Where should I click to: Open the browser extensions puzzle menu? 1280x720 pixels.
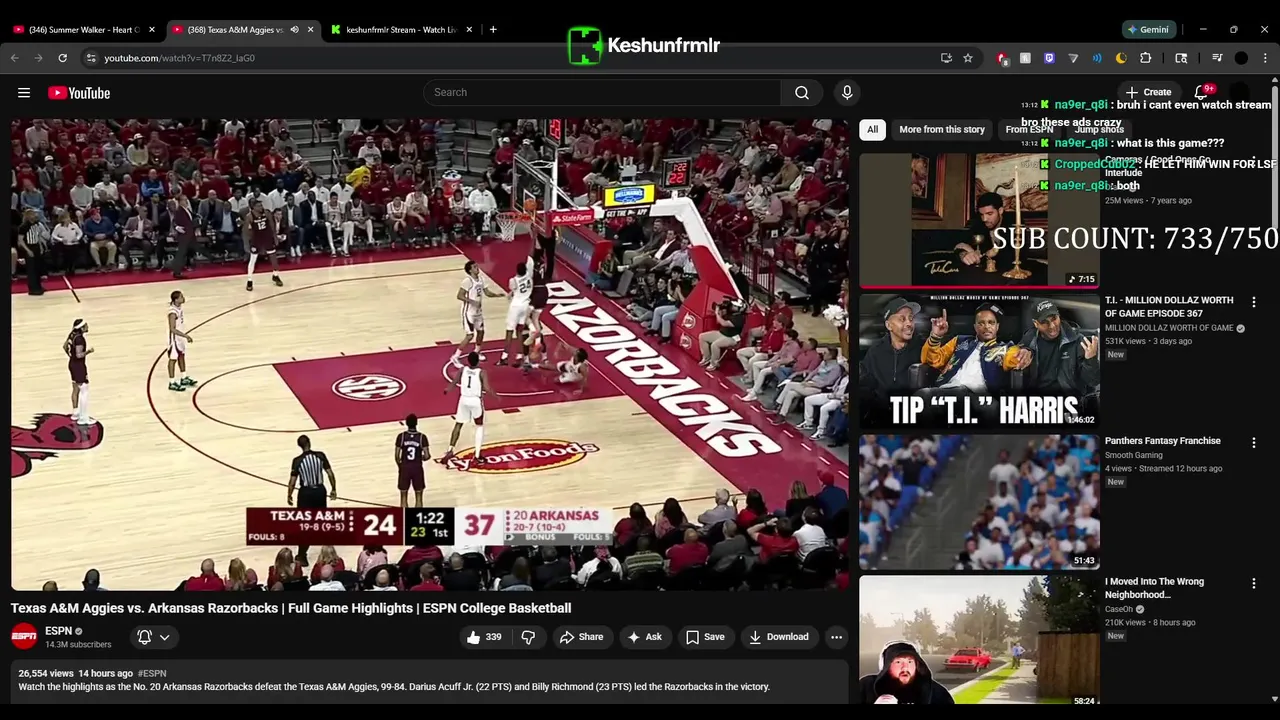pos(1145,58)
